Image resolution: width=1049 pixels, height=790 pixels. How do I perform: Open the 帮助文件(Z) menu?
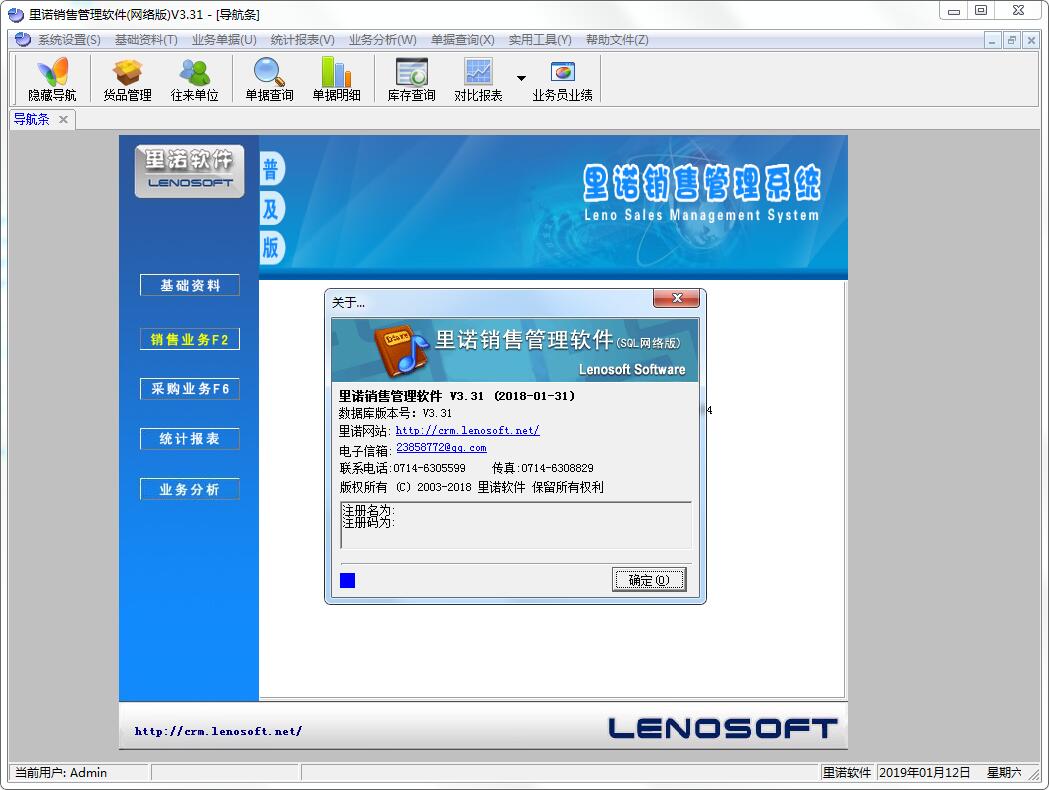[617, 39]
